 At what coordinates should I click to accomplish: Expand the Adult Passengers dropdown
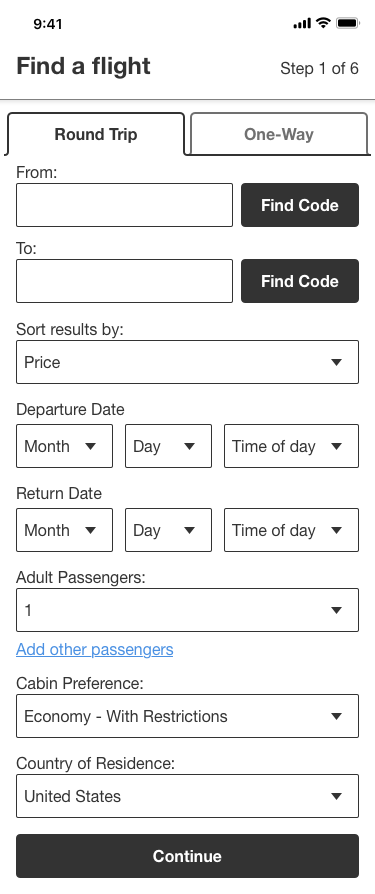(188, 610)
